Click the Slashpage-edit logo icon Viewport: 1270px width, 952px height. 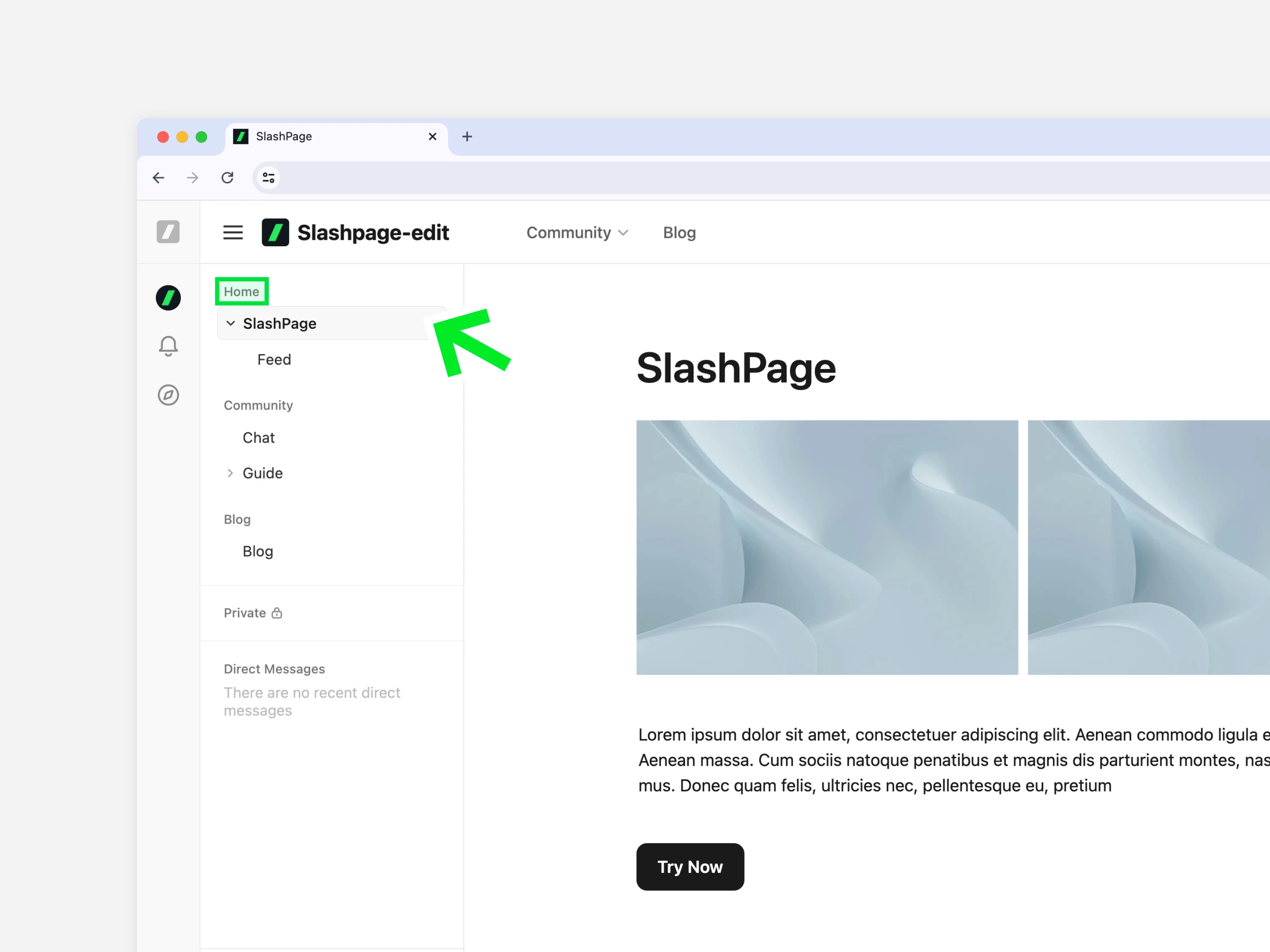[x=276, y=232]
